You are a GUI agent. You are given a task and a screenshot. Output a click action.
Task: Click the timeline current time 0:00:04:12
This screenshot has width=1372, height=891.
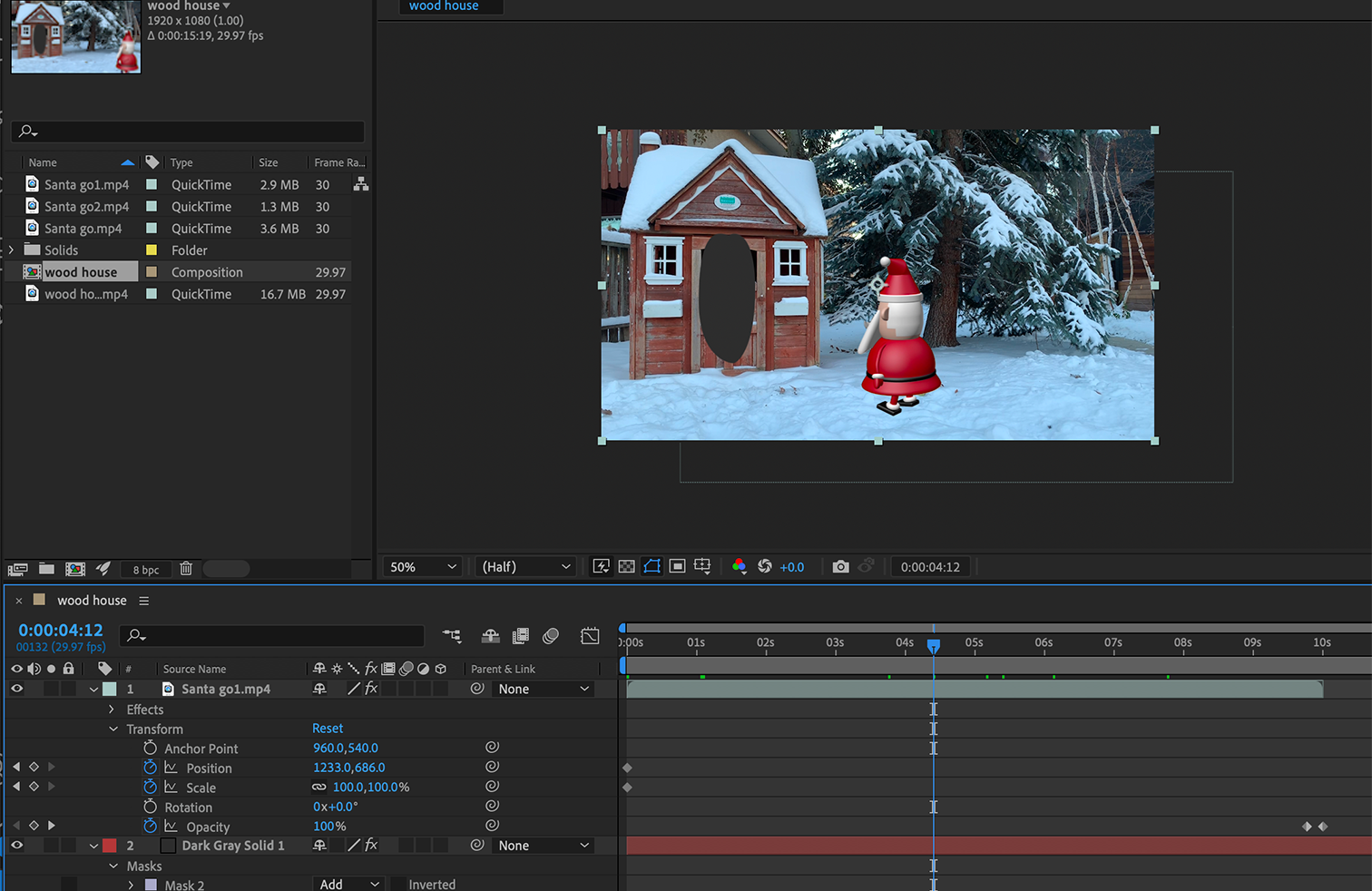pyautogui.click(x=61, y=630)
